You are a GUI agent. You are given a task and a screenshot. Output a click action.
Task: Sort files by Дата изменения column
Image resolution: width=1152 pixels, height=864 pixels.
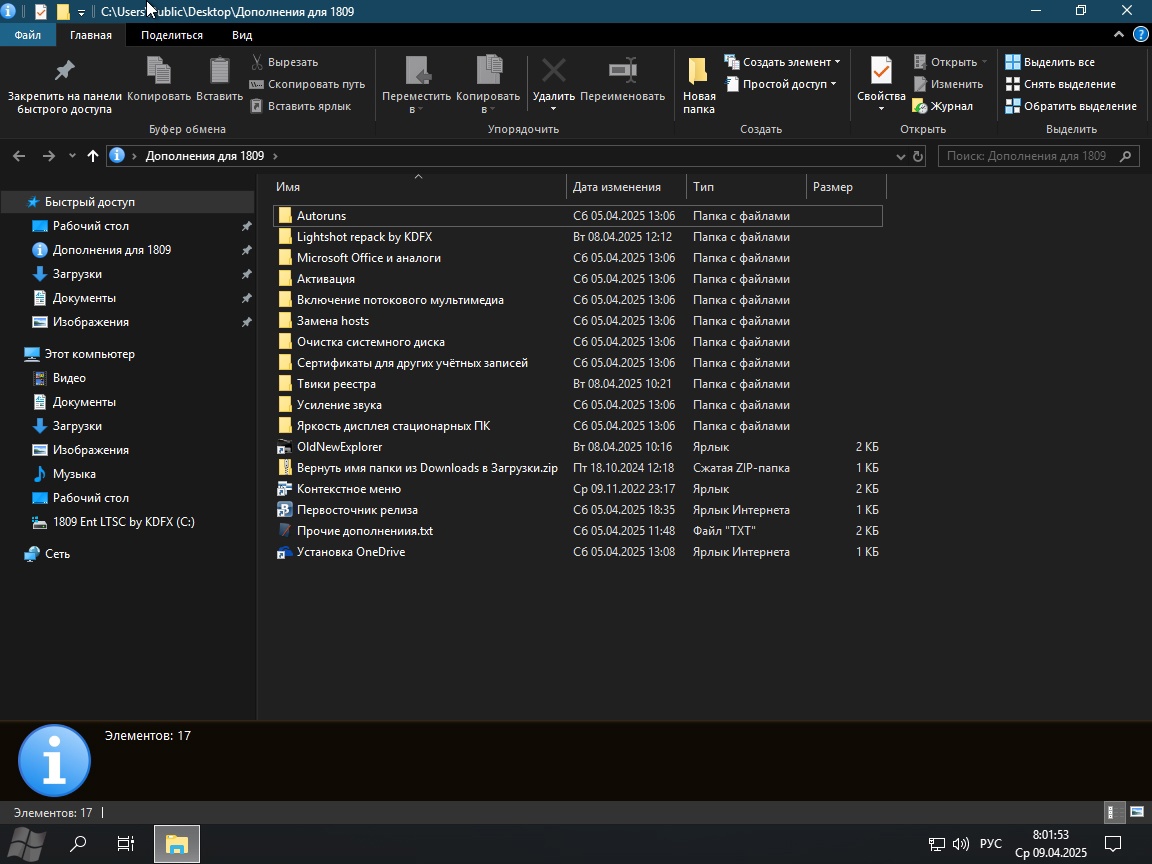click(x=617, y=187)
